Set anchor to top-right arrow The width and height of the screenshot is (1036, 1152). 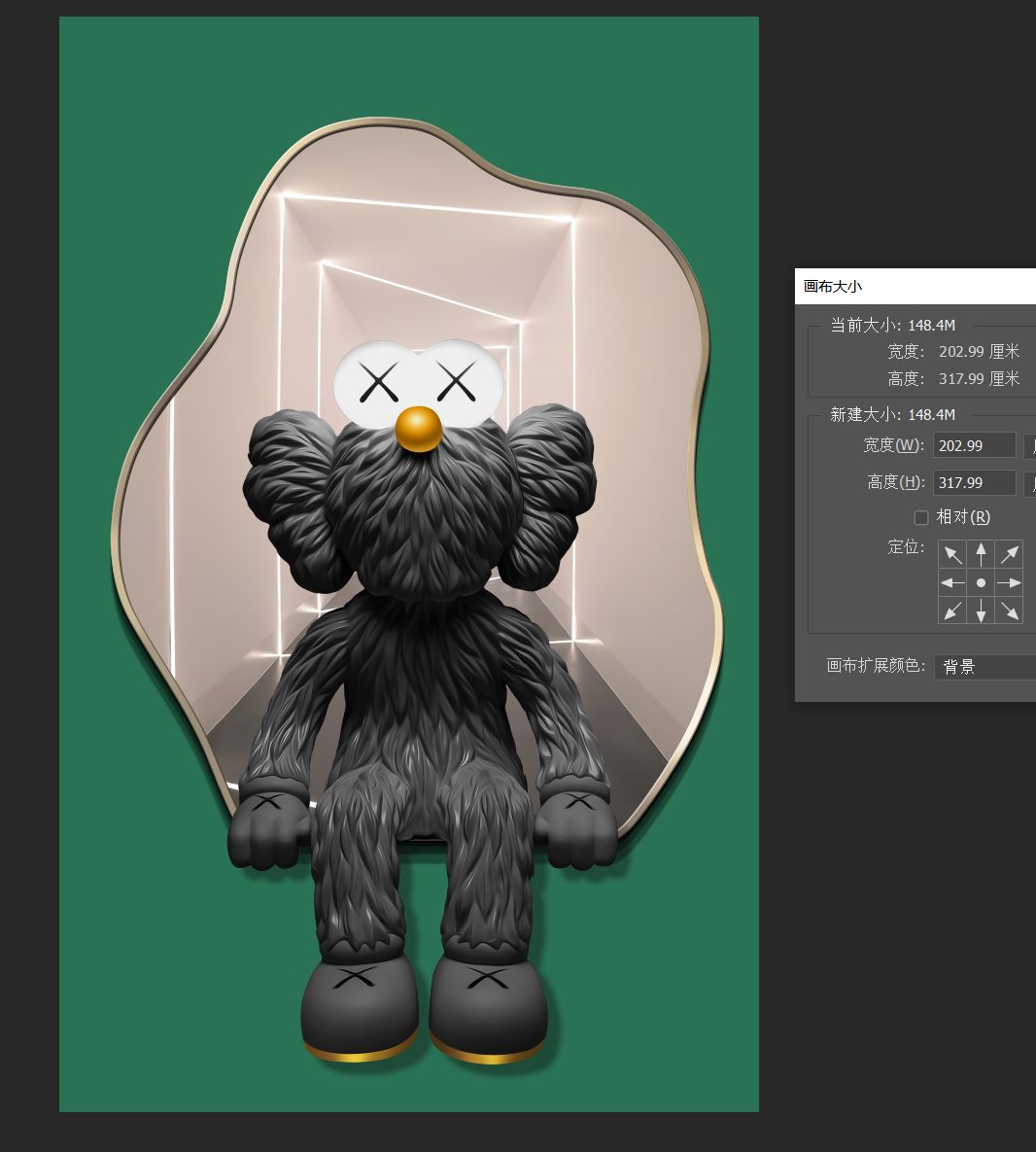1009,555
